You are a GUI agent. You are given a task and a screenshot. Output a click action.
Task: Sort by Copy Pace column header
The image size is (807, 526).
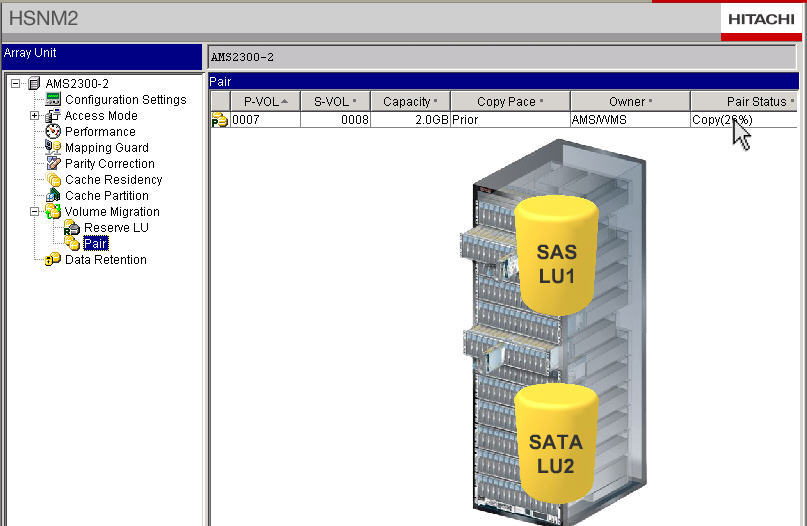point(510,101)
